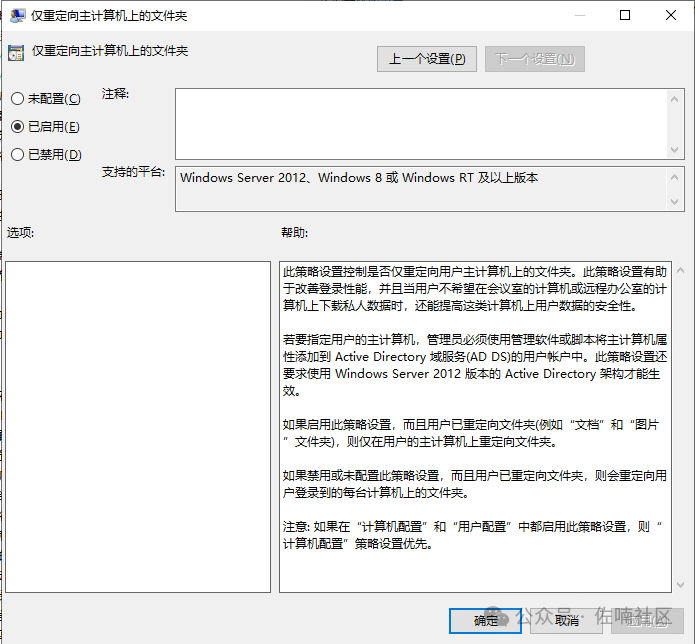The height and width of the screenshot is (644, 695).
Task: Click the 注释 label
Action: click(115, 94)
